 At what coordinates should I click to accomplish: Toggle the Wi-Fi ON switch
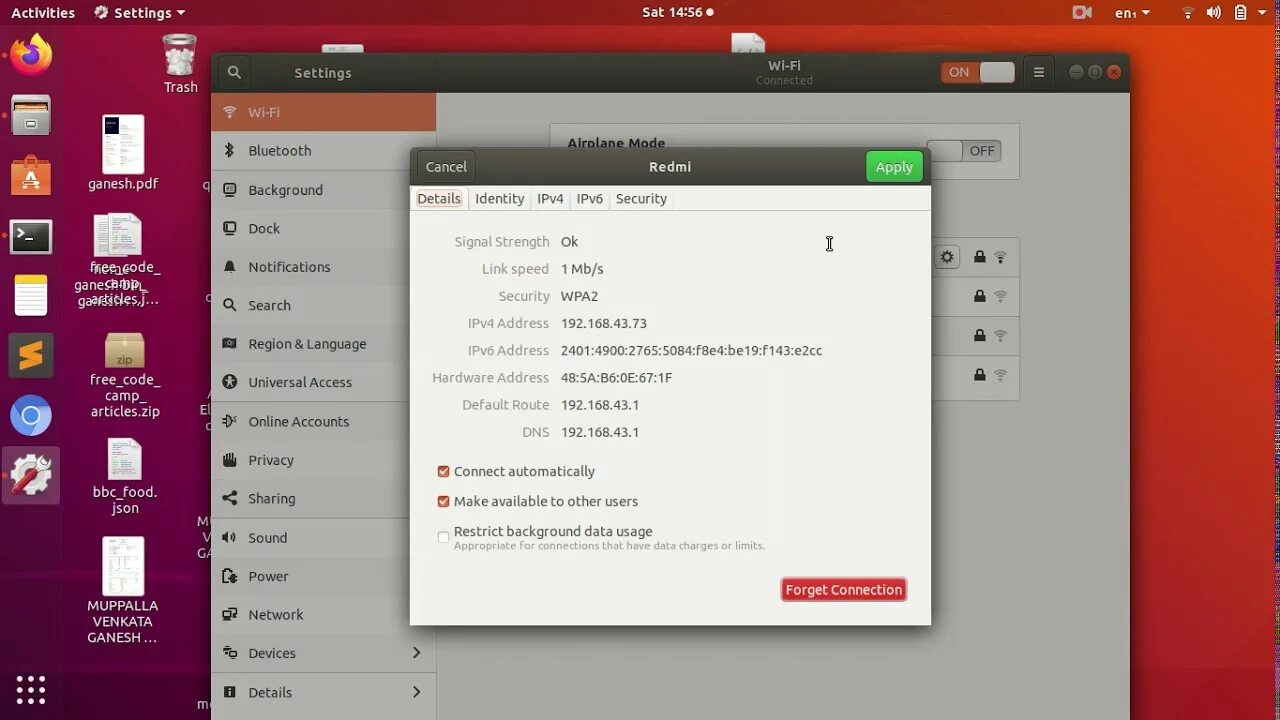[978, 72]
